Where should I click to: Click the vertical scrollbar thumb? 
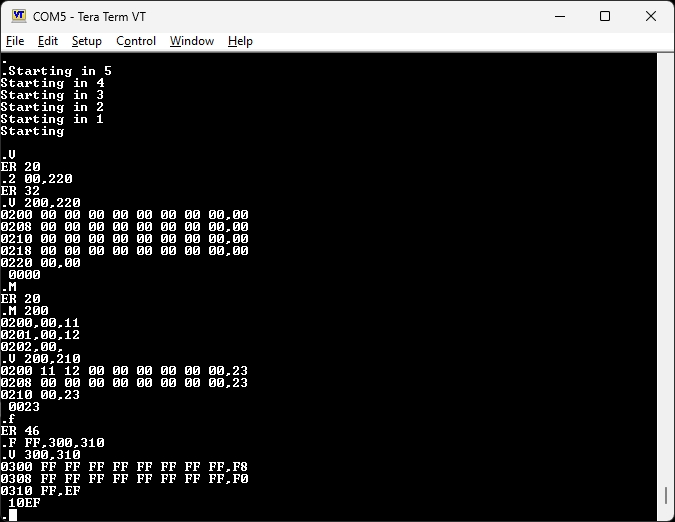click(665, 496)
